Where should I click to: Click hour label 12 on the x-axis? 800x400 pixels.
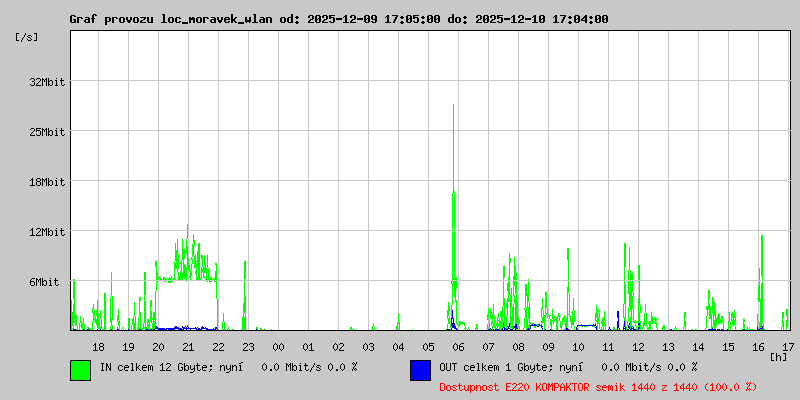pyautogui.click(x=638, y=347)
